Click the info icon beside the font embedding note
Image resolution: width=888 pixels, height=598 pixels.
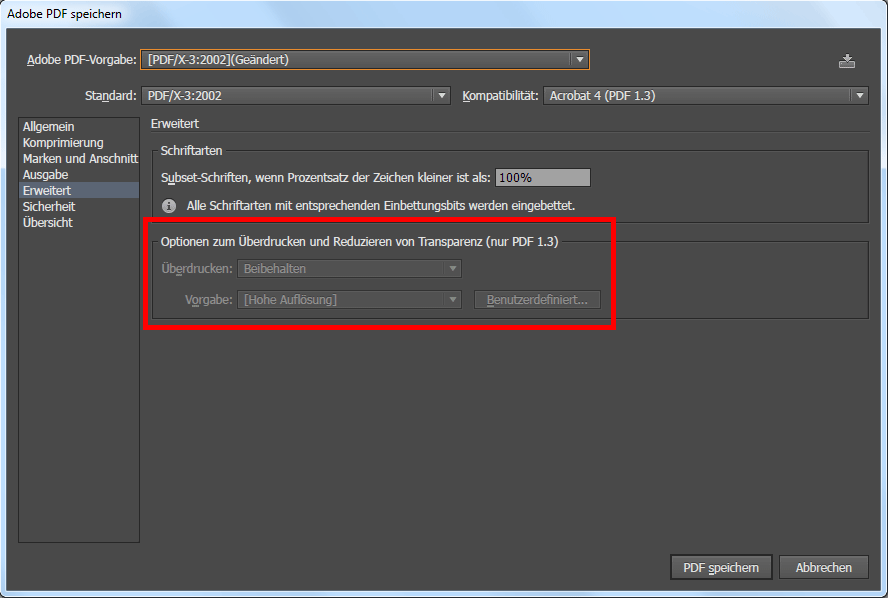[169, 205]
